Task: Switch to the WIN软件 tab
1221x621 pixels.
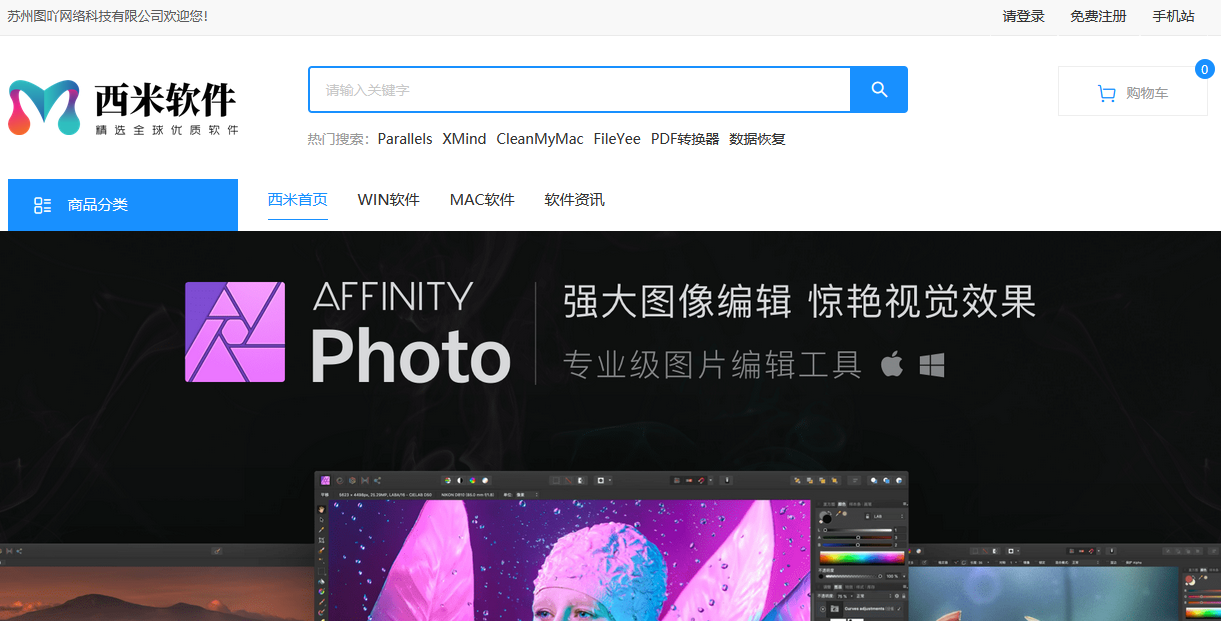Action: coord(388,199)
